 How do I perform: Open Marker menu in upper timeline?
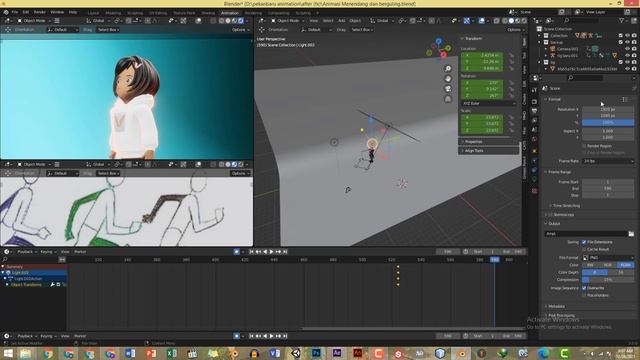click(x=80, y=252)
